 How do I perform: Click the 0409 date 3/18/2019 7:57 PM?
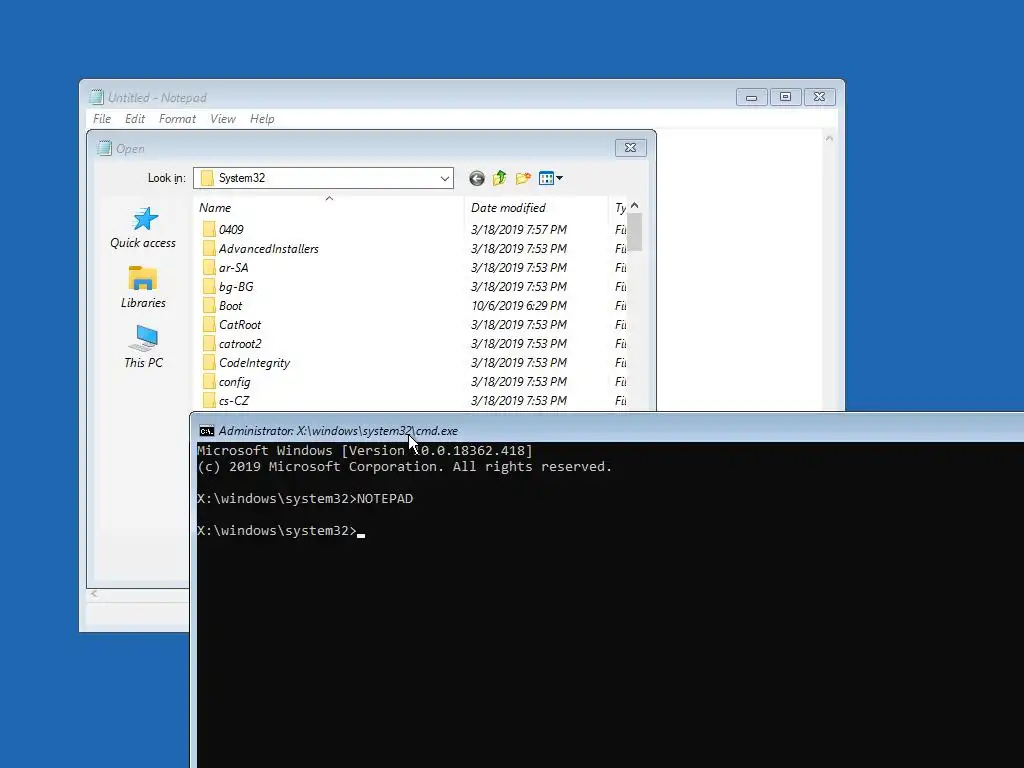click(519, 229)
